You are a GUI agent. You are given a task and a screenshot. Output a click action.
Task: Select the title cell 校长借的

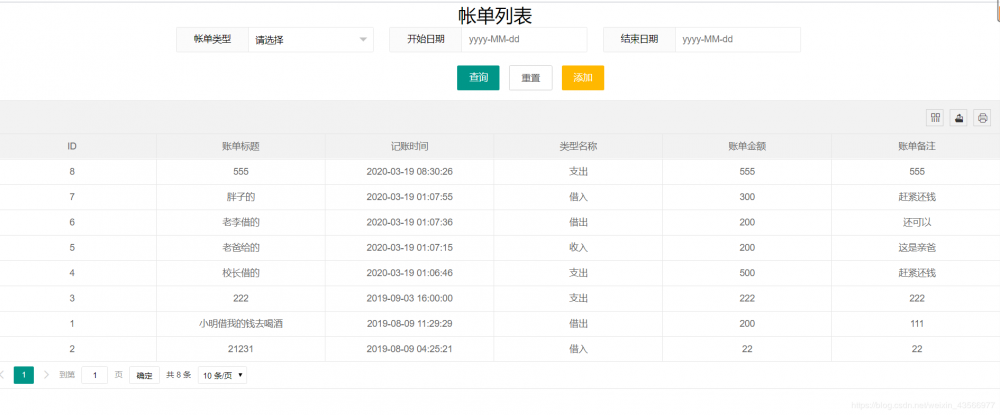pyautogui.click(x=240, y=273)
